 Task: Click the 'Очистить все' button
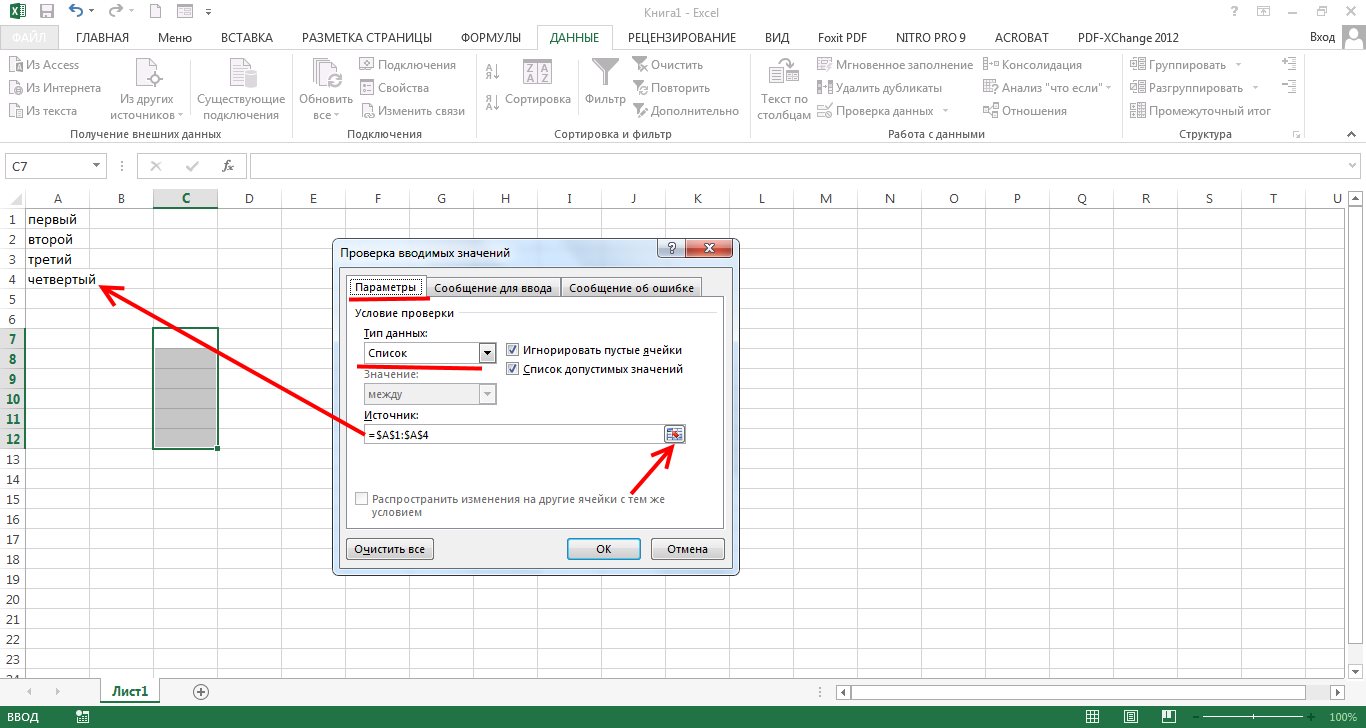[x=389, y=549]
